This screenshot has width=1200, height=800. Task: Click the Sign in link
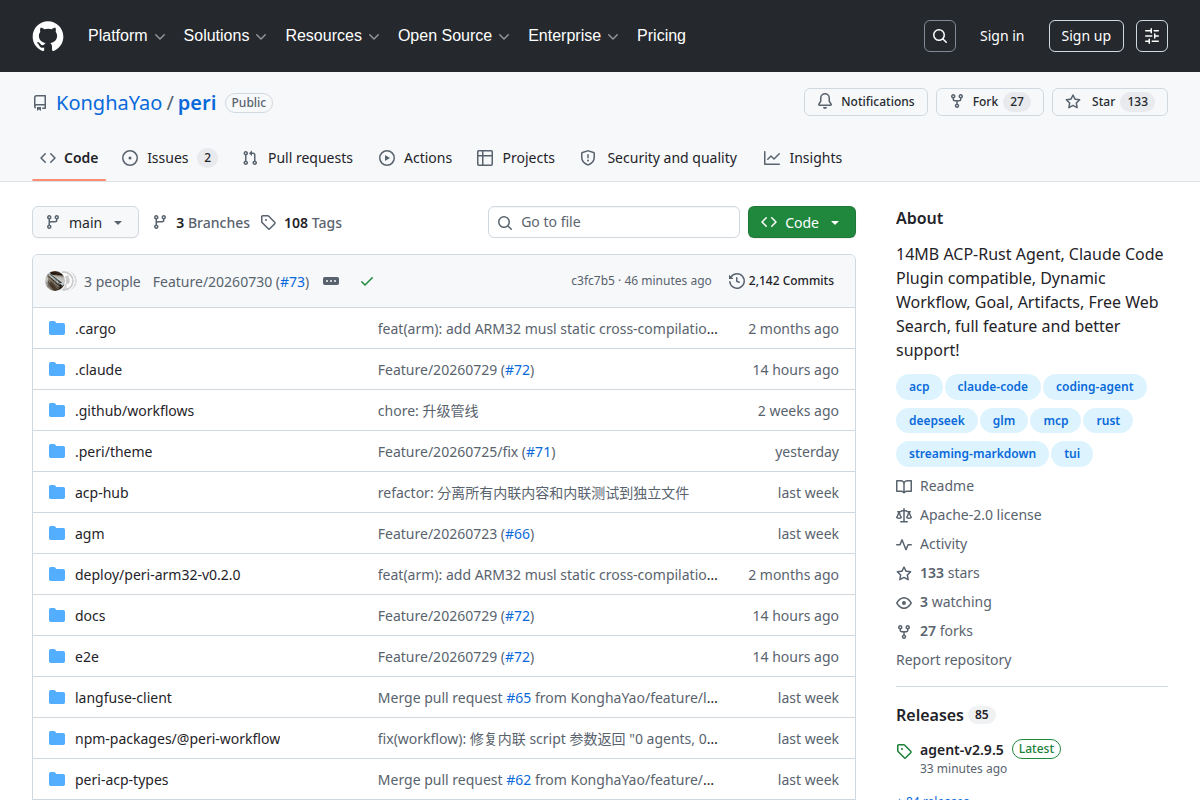1002,36
